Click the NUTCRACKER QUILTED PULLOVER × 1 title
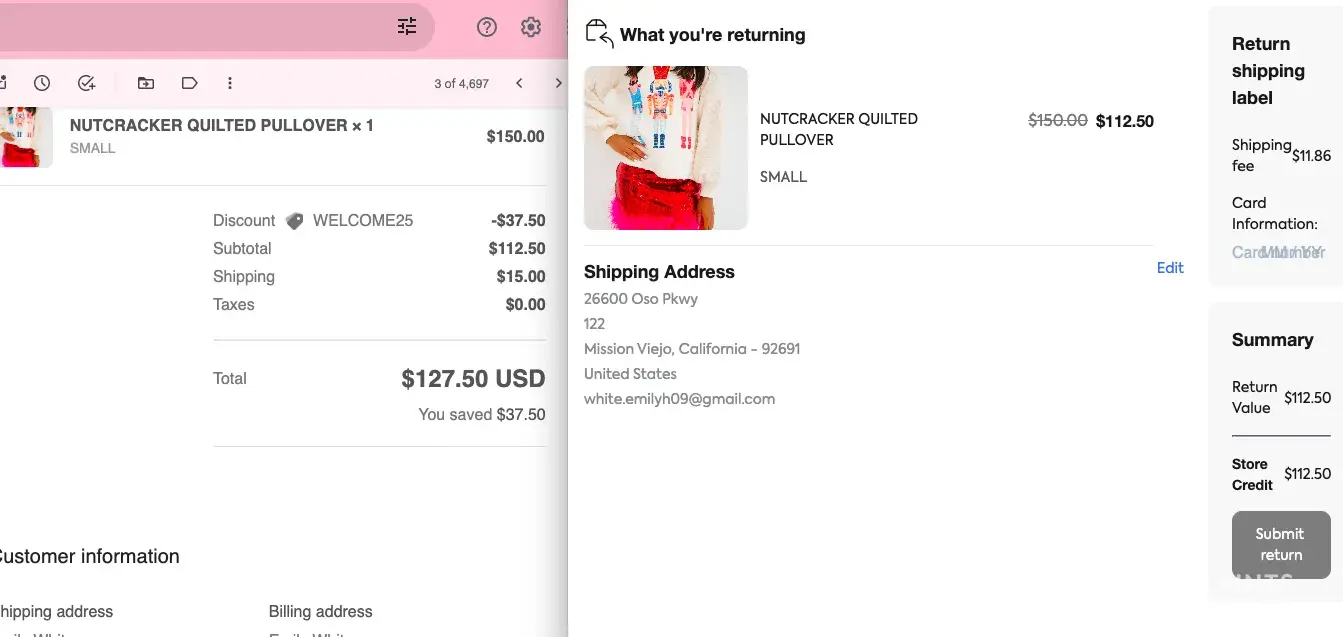Image resolution: width=1343 pixels, height=637 pixels. coord(221,126)
